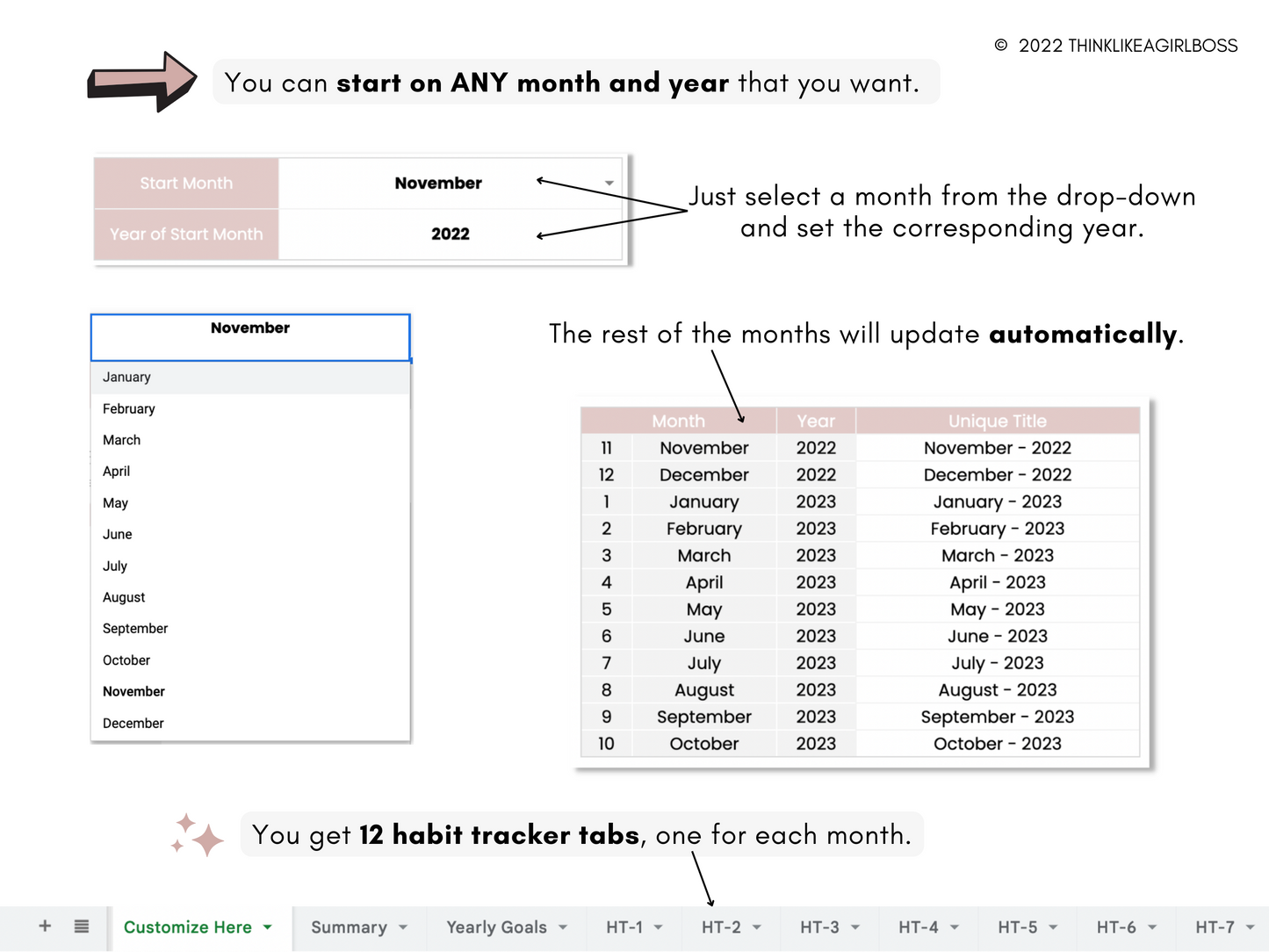
Task: Pick August from the month options
Action: pyautogui.click(x=124, y=597)
